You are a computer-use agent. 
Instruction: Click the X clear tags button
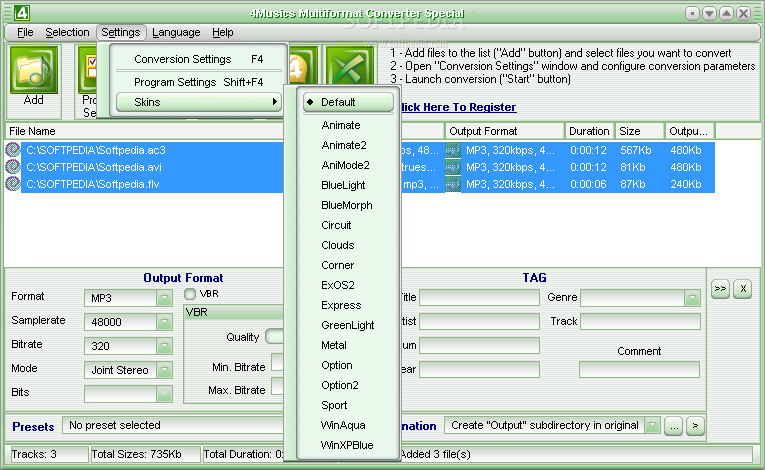[743, 288]
